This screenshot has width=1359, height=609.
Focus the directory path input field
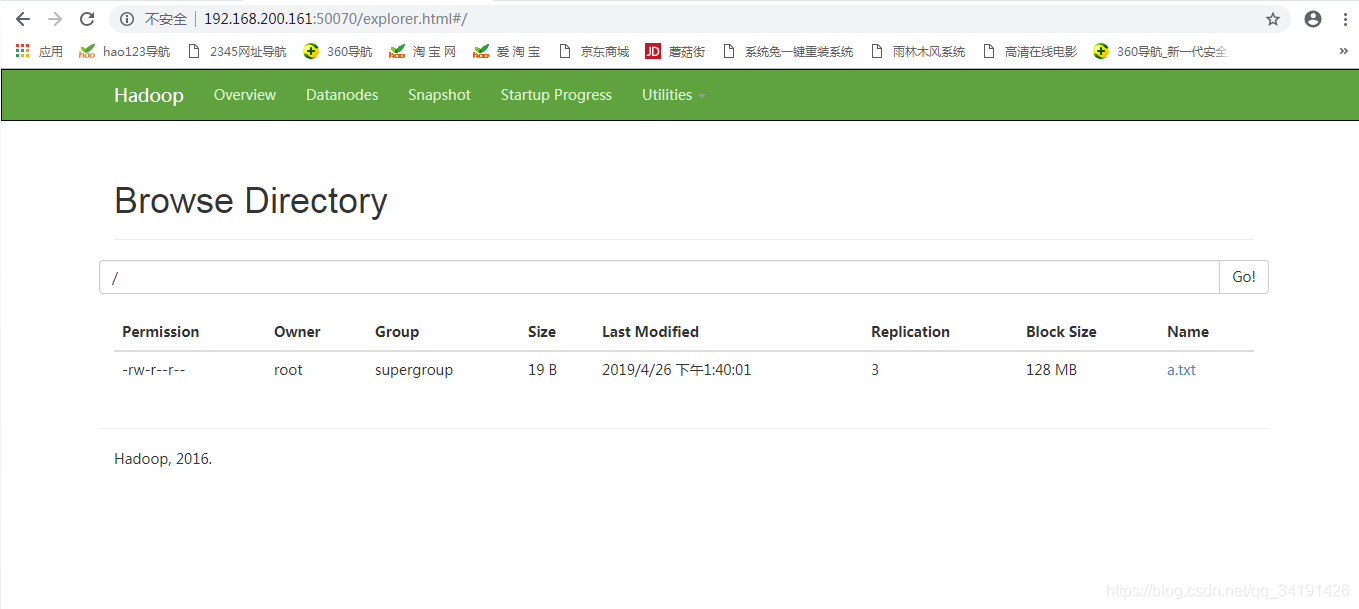[659, 277]
